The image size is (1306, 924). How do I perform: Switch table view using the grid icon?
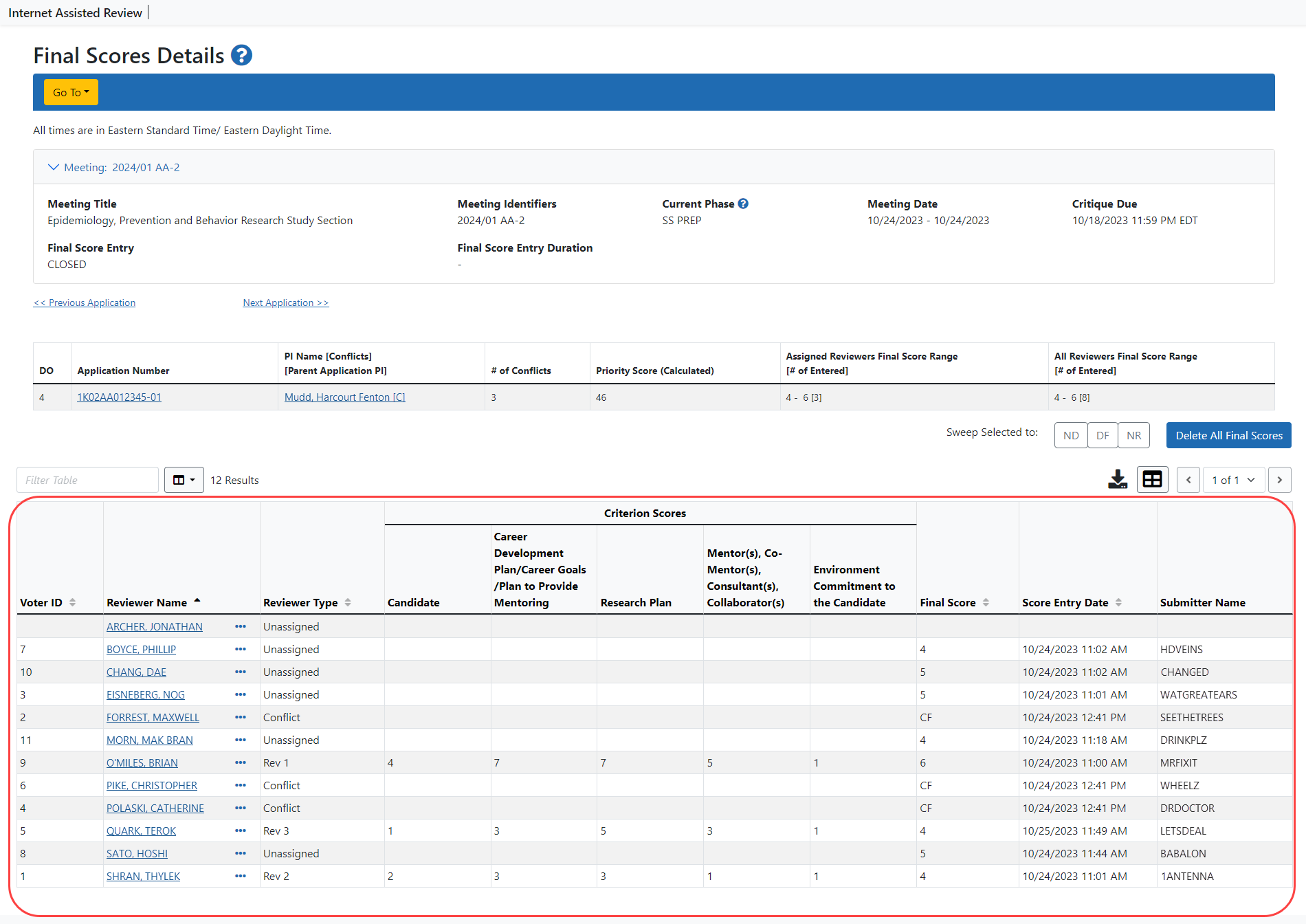coord(1153,479)
